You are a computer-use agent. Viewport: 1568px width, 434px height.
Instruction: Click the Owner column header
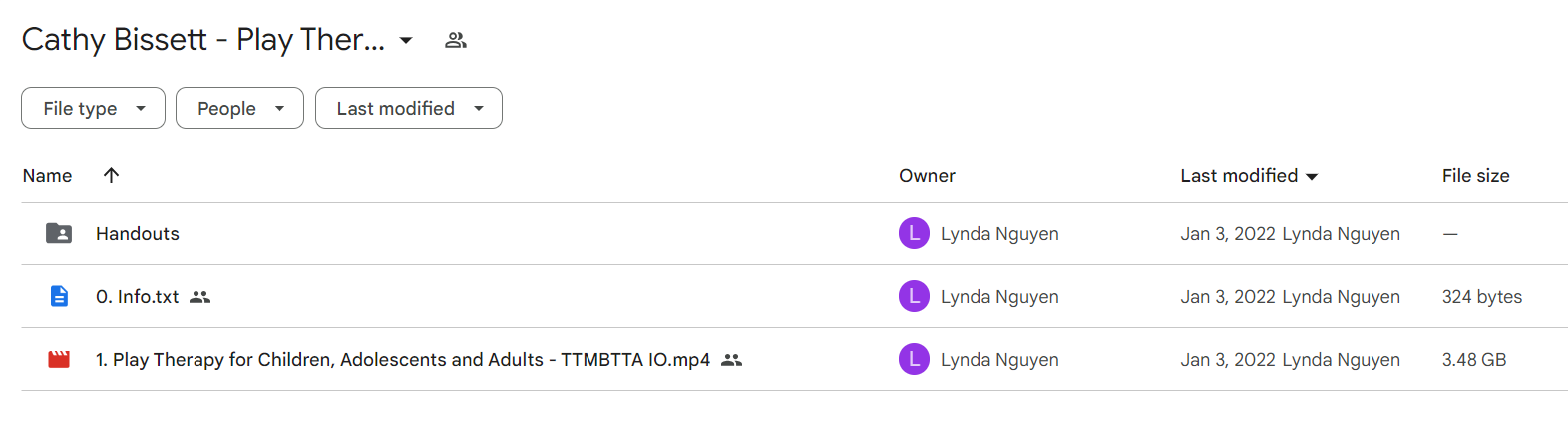[927, 176]
